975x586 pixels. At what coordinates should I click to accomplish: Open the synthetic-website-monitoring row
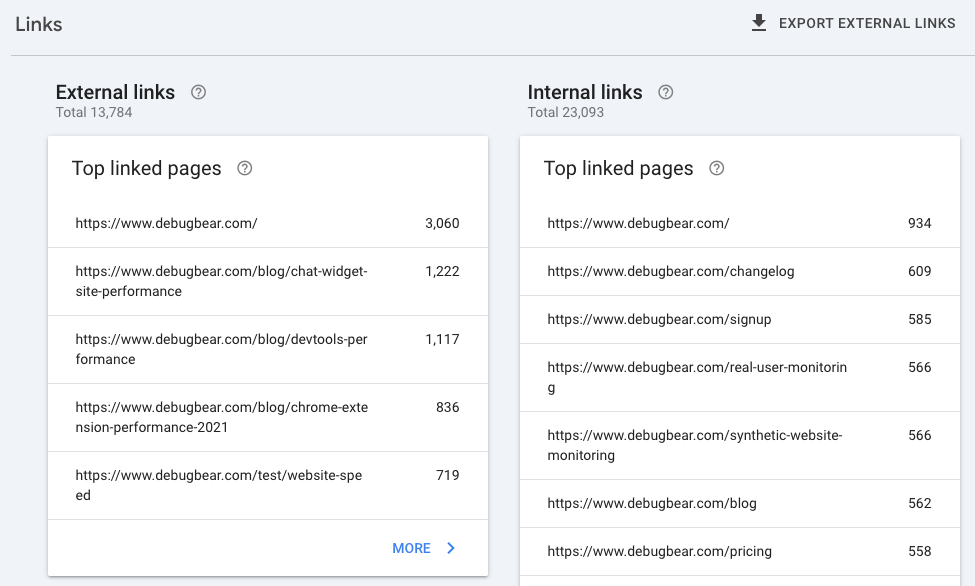[740, 445]
